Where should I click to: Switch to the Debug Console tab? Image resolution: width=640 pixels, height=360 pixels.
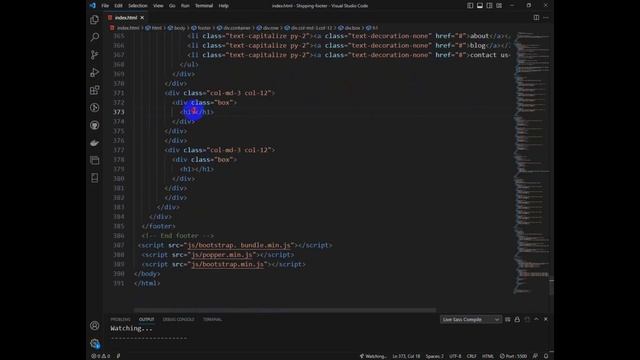(178, 319)
